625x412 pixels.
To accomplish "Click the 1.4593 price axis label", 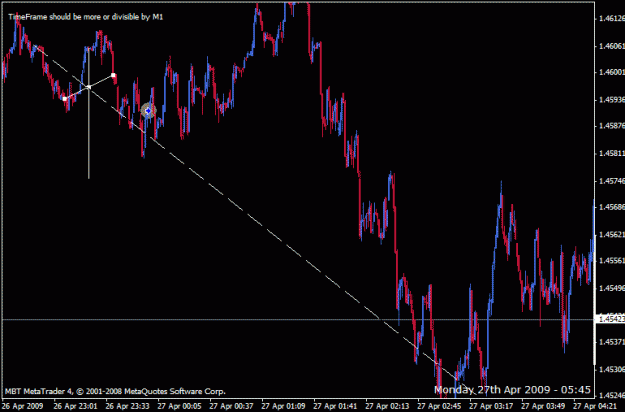I will (611, 100).
